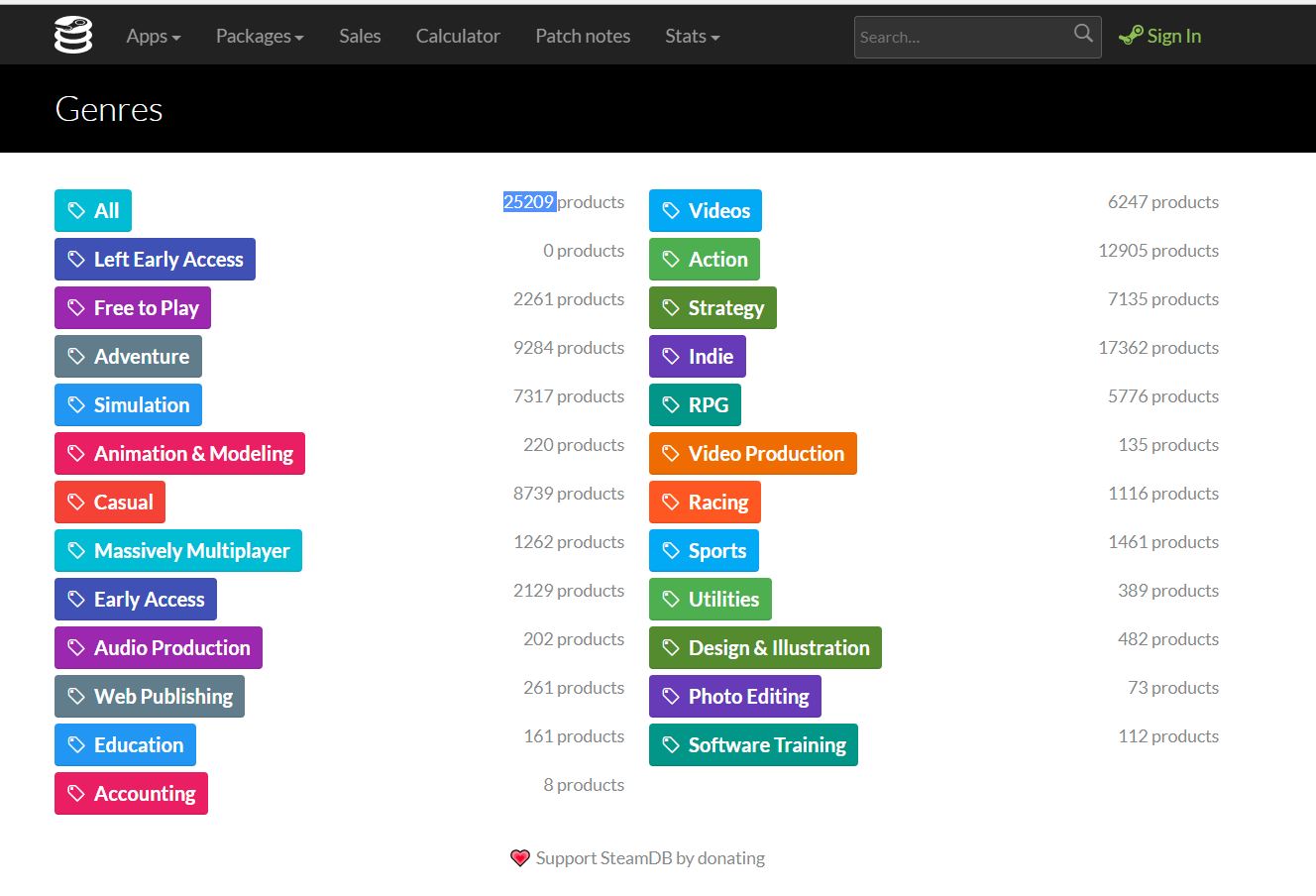Click the heart icon near donating
The image size is (1316, 896).
click(520, 858)
